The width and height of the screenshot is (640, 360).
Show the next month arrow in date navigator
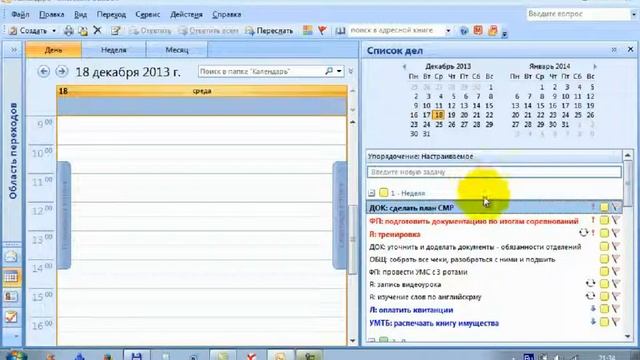[x=595, y=67]
